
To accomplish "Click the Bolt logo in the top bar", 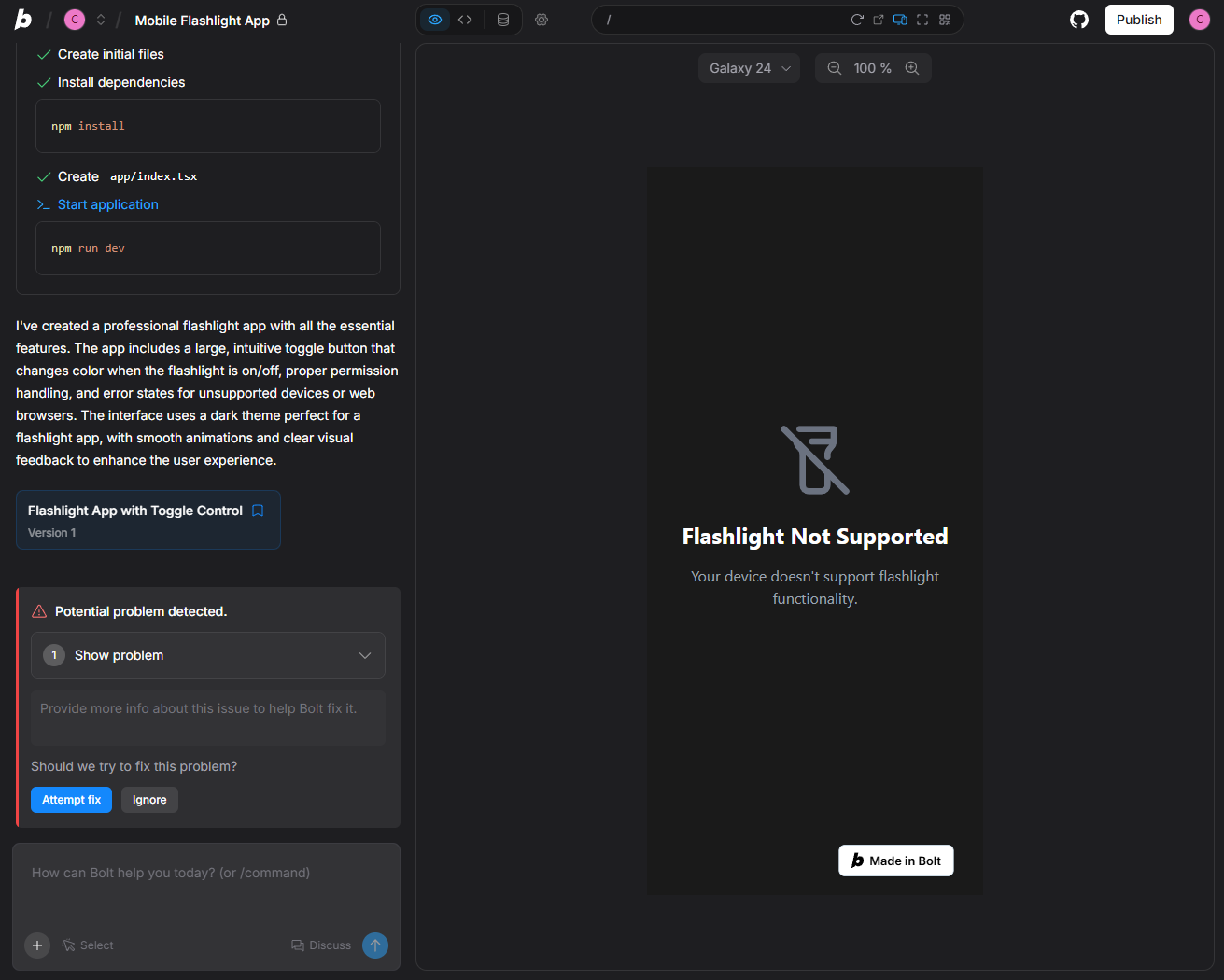I will 23,19.
